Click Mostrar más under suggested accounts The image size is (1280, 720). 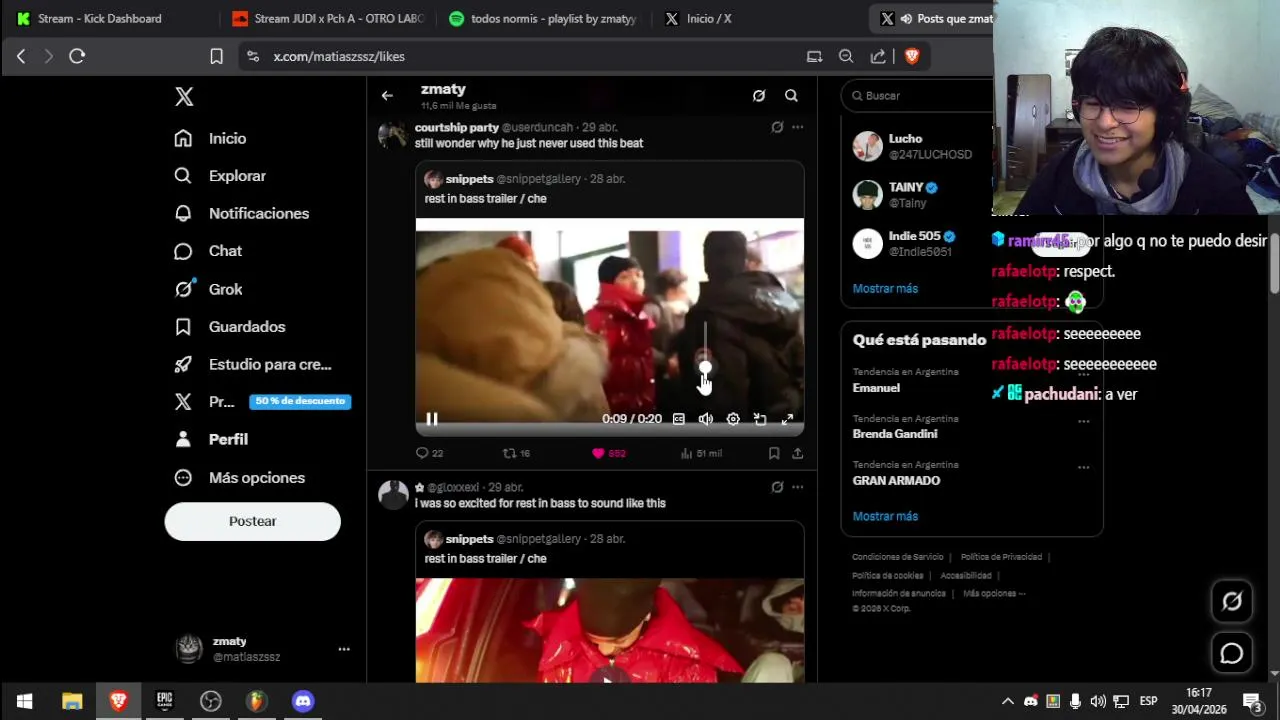[885, 288]
